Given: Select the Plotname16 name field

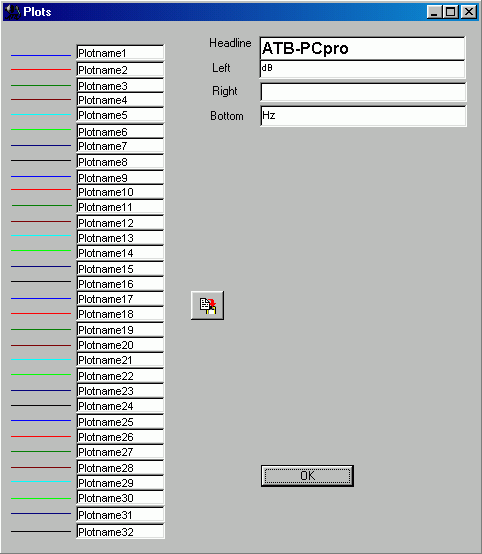Looking at the screenshot, I should [120, 284].
